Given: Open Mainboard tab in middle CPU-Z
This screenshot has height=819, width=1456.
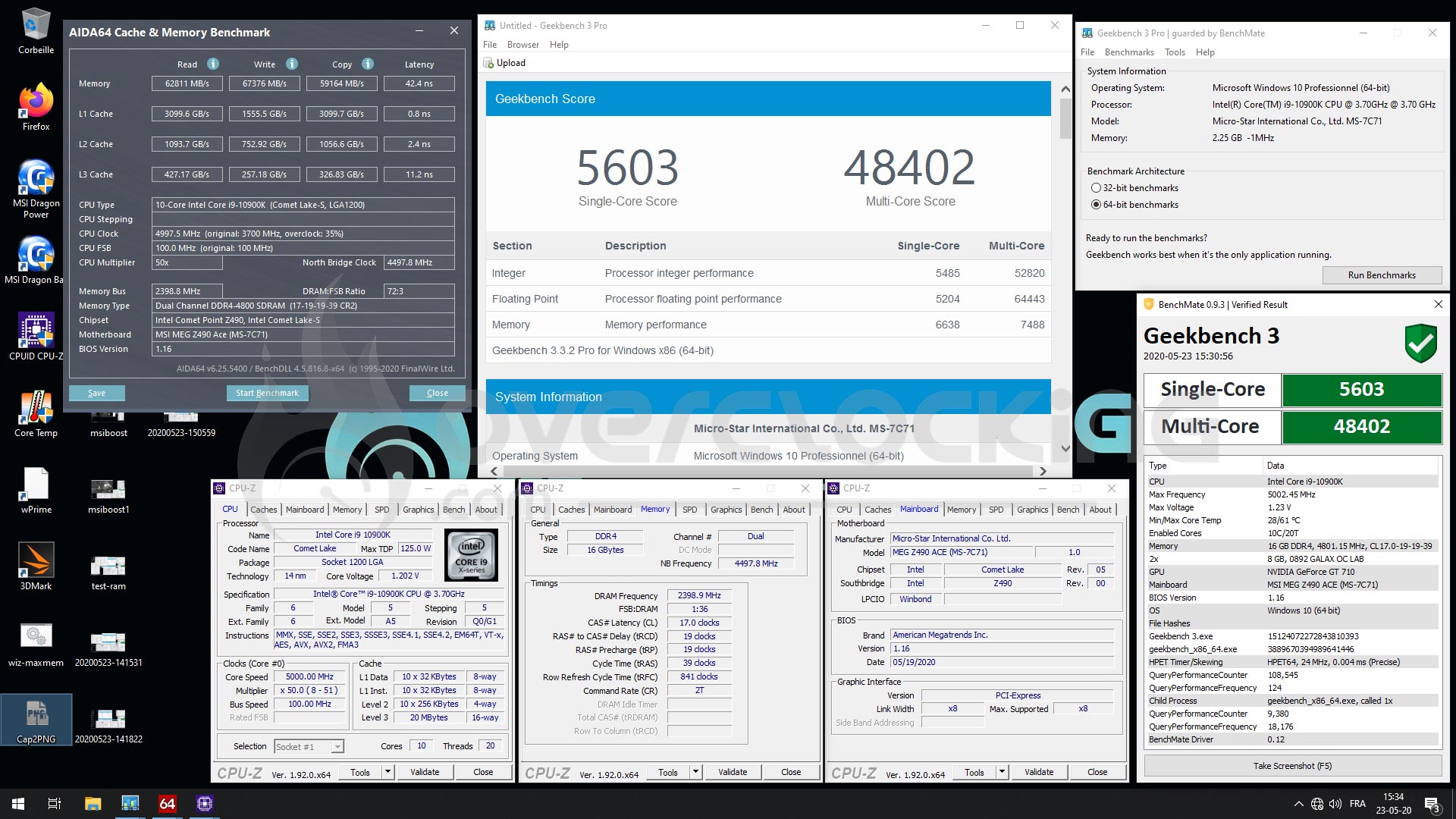Looking at the screenshot, I should click(x=613, y=510).
